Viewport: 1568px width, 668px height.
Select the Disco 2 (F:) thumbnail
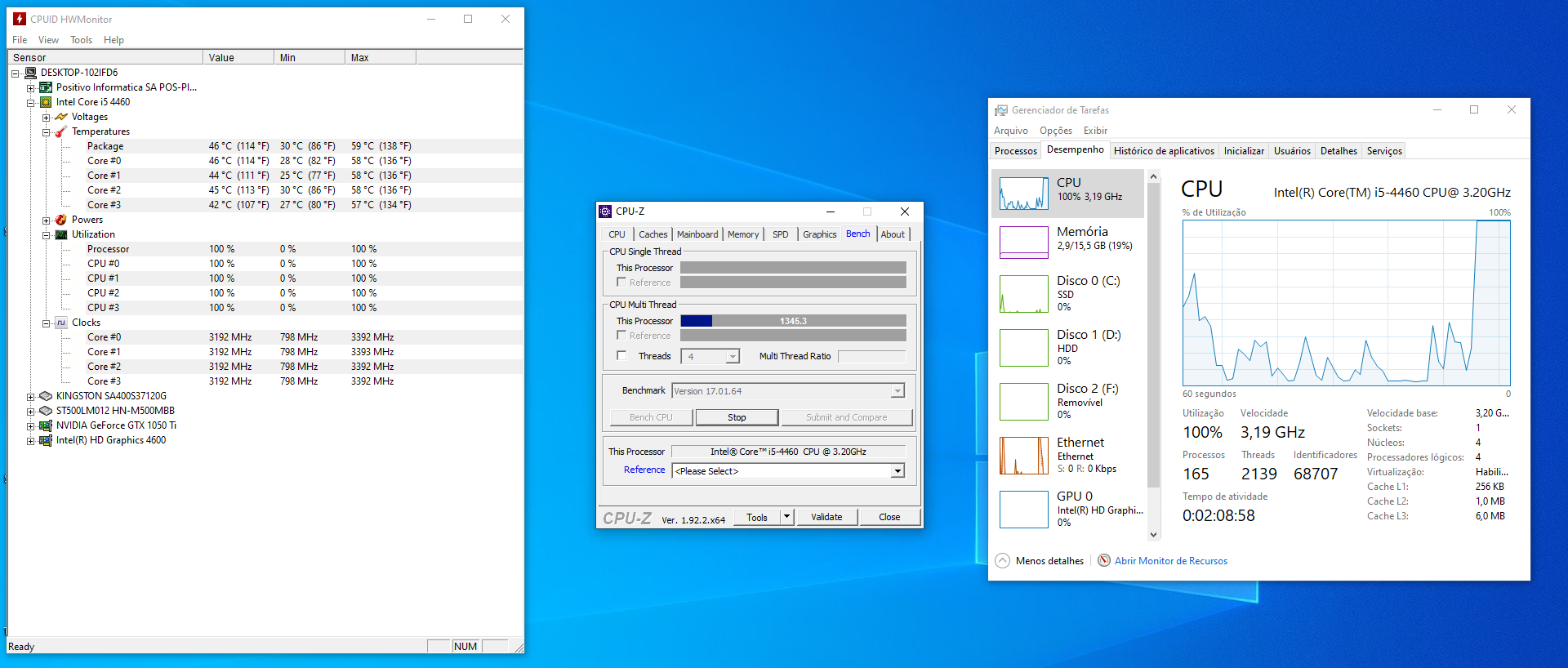click(1024, 402)
